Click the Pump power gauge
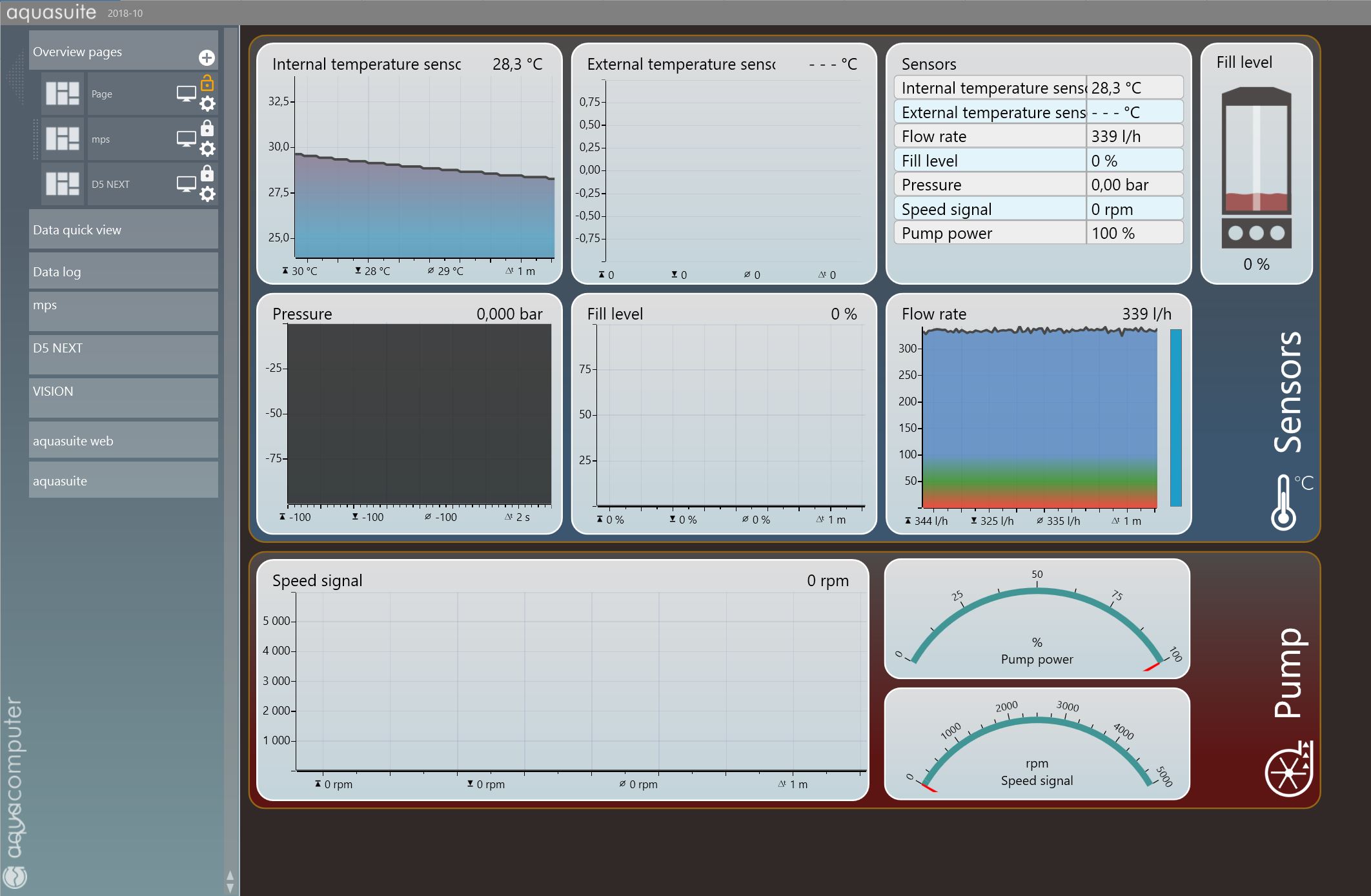 [1037, 618]
